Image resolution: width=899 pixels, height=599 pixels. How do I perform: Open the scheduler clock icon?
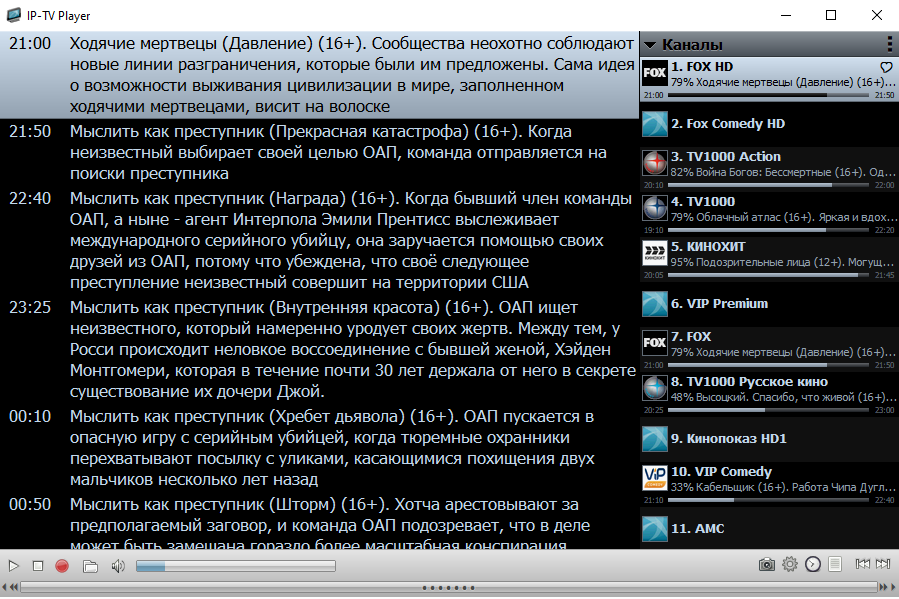(813, 565)
